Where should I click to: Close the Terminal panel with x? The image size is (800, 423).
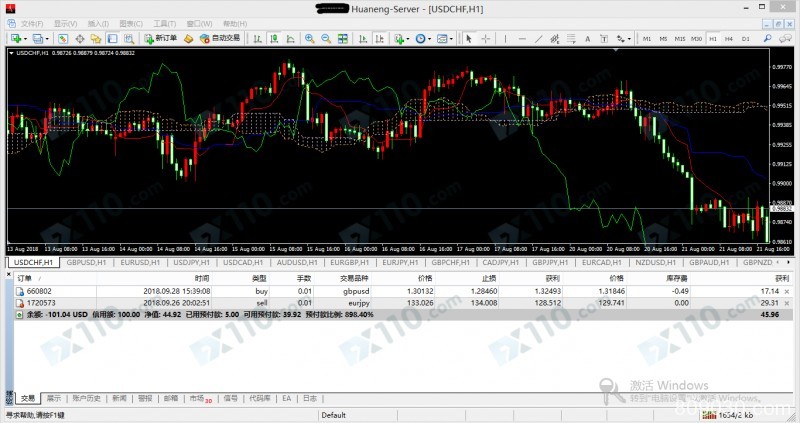point(9,275)
